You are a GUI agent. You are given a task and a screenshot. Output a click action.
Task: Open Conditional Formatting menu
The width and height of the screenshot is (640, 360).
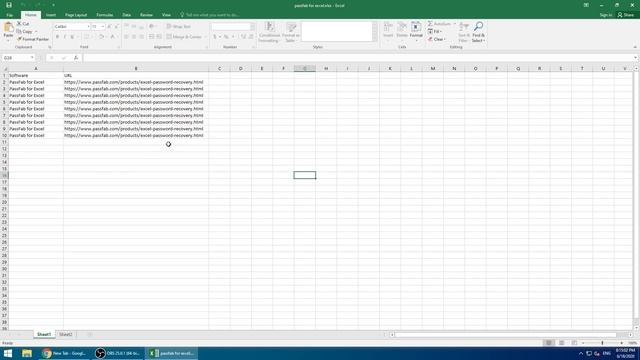(x=269, y=32)
